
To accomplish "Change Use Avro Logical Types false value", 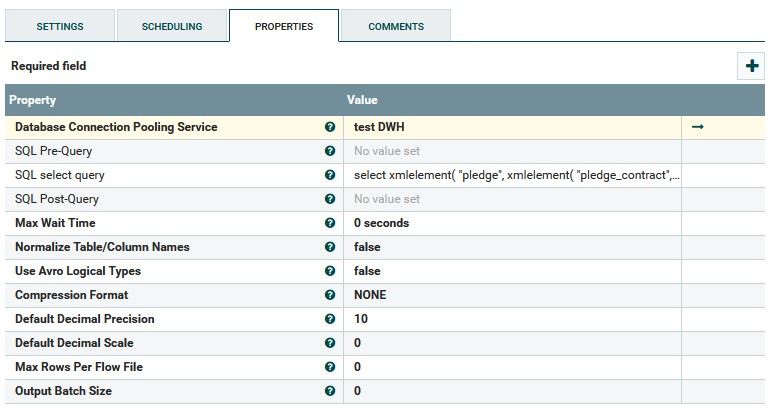I will (x=512, y=271).
